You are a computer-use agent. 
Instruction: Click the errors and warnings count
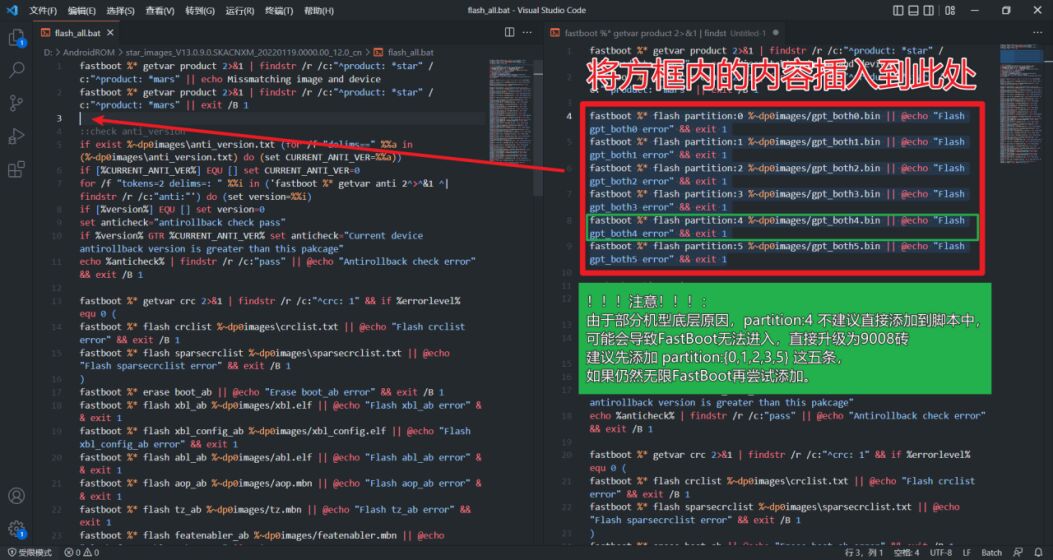[x=82, y=552]
